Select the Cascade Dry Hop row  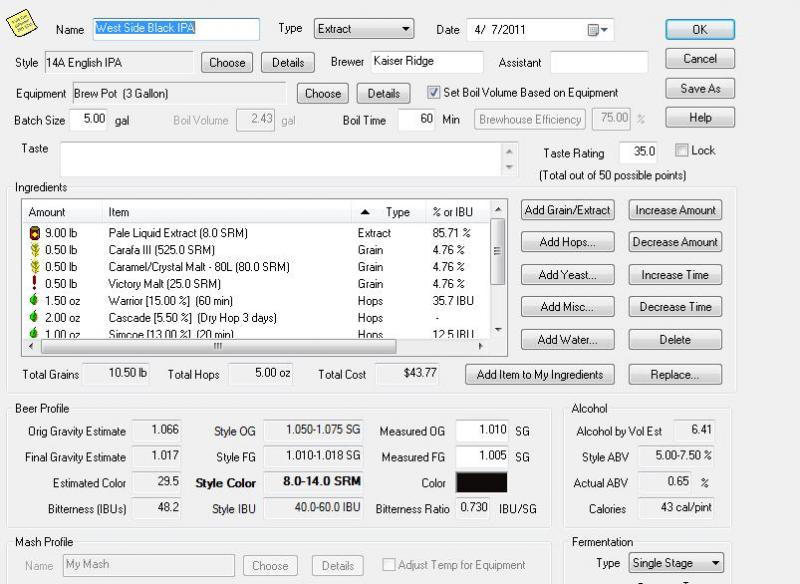coord(257,317)
